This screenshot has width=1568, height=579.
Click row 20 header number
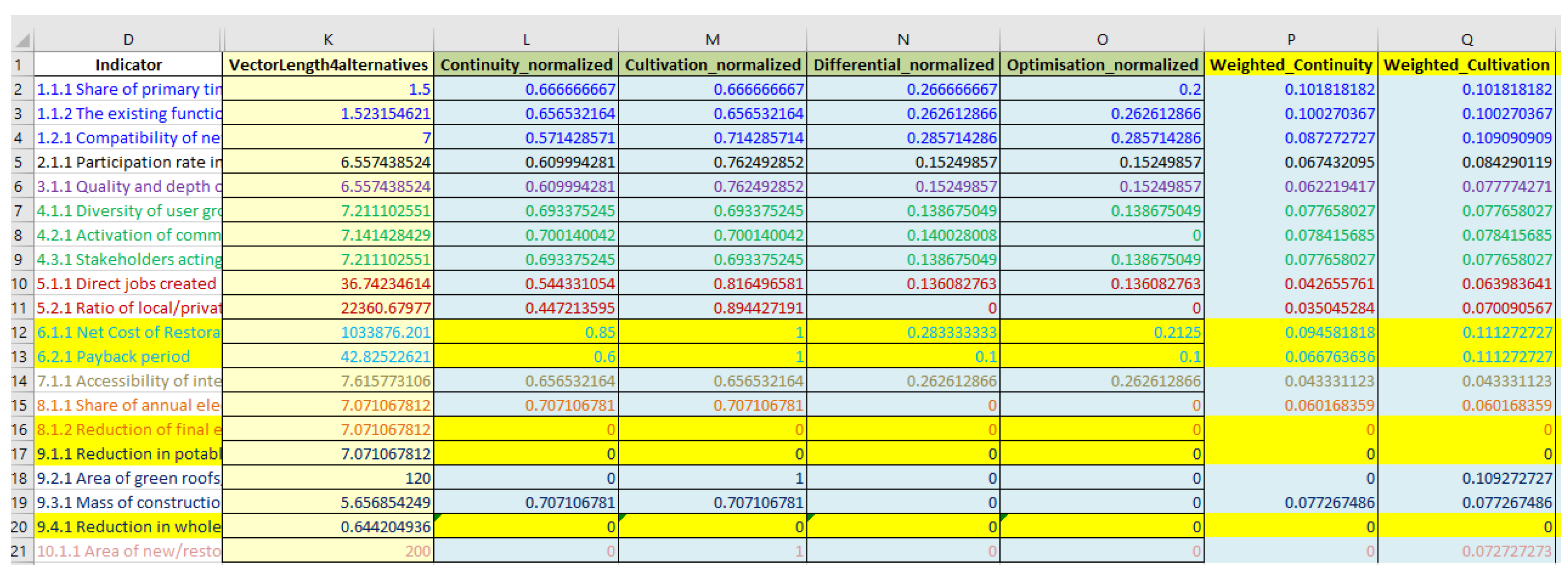pos(19,526)
